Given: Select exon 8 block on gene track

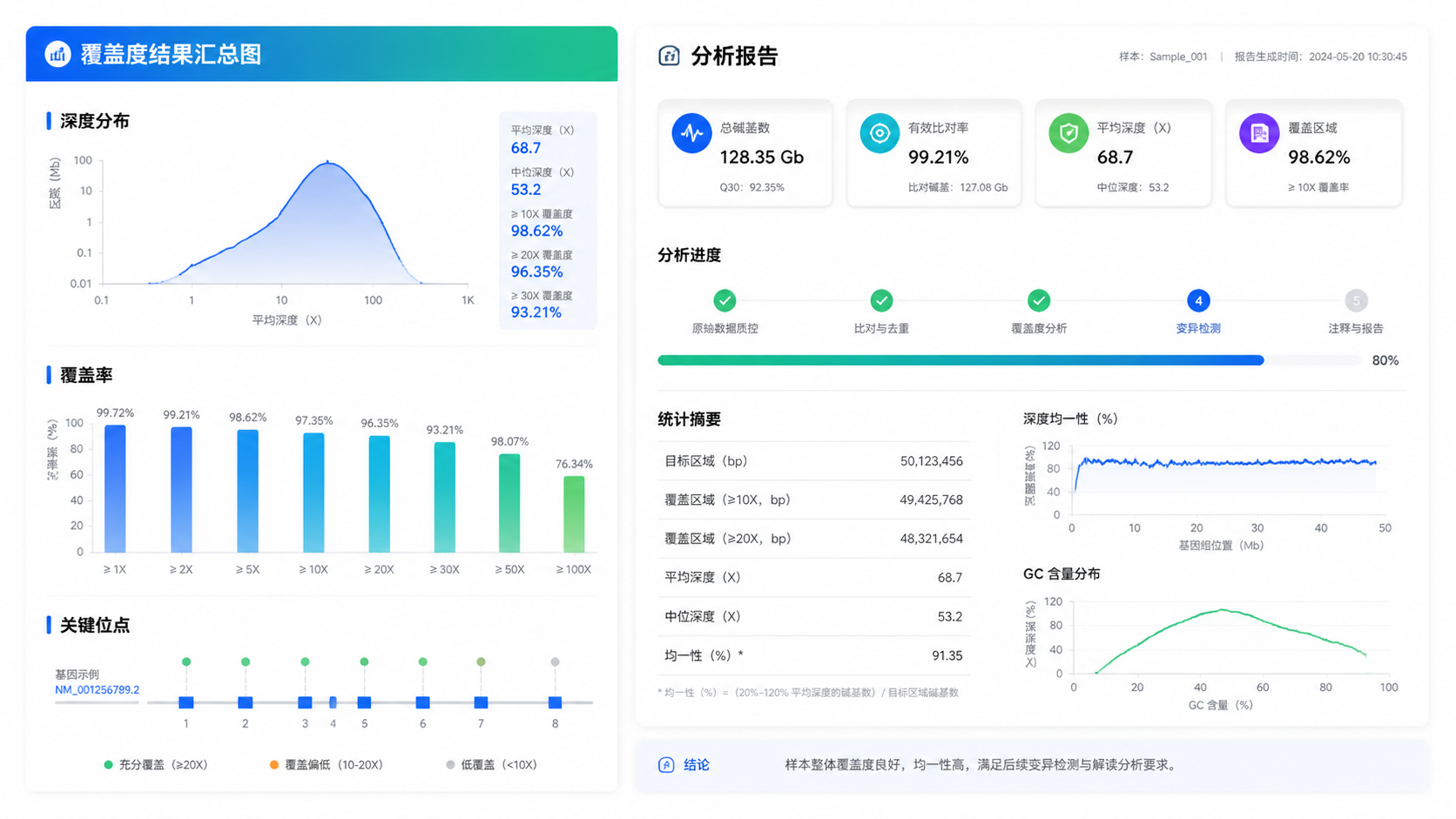Looking at the screenshot, I should [x=555, y=702].
